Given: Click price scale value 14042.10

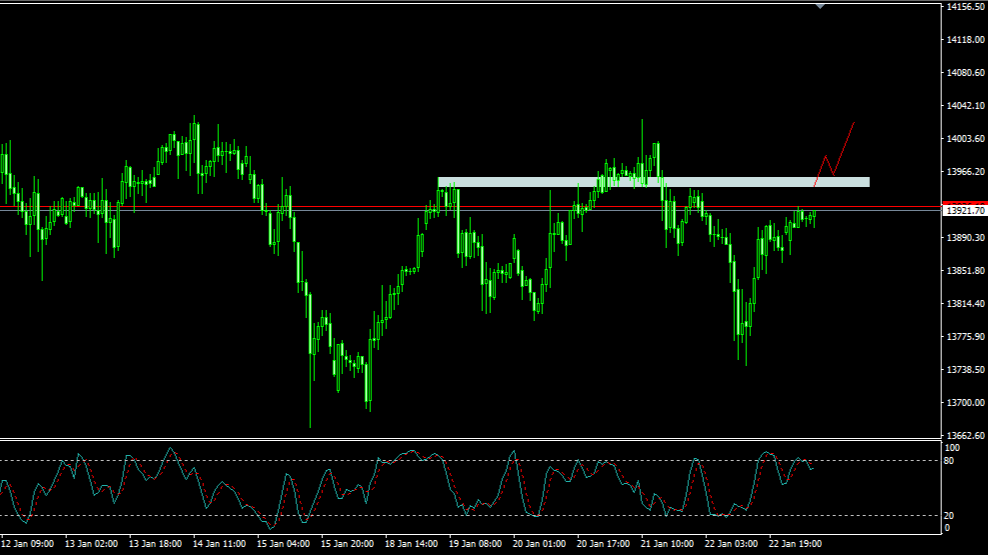Looking at the screenshot, I should point(965,106).
